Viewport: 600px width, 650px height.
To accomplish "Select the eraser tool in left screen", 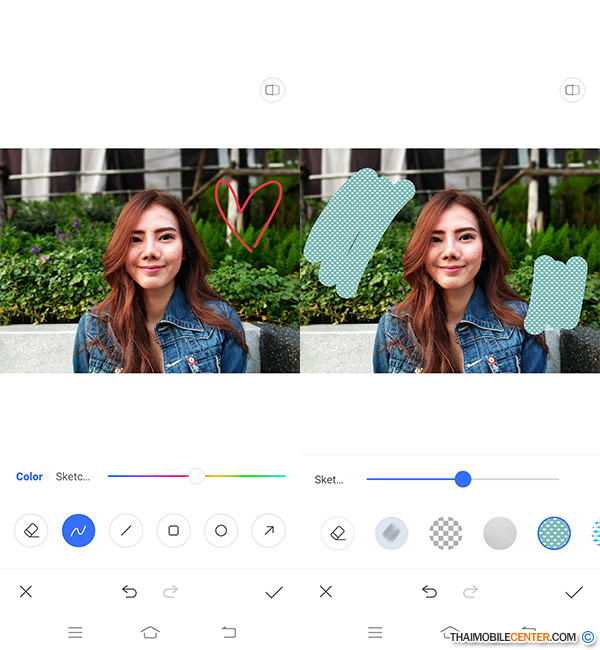I will (x=31, y=531).
